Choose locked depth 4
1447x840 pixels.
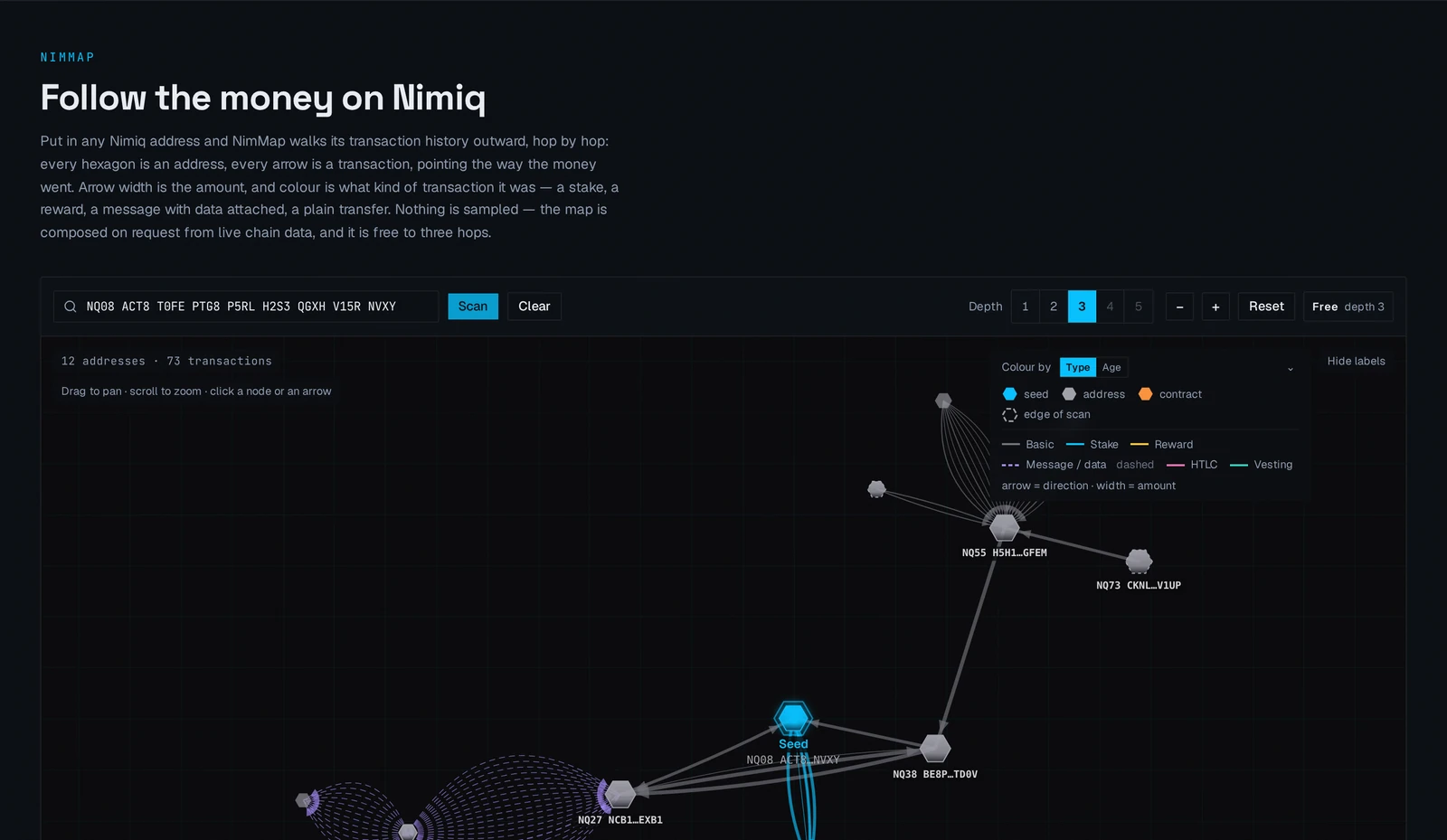click(x=1110, y=307)
